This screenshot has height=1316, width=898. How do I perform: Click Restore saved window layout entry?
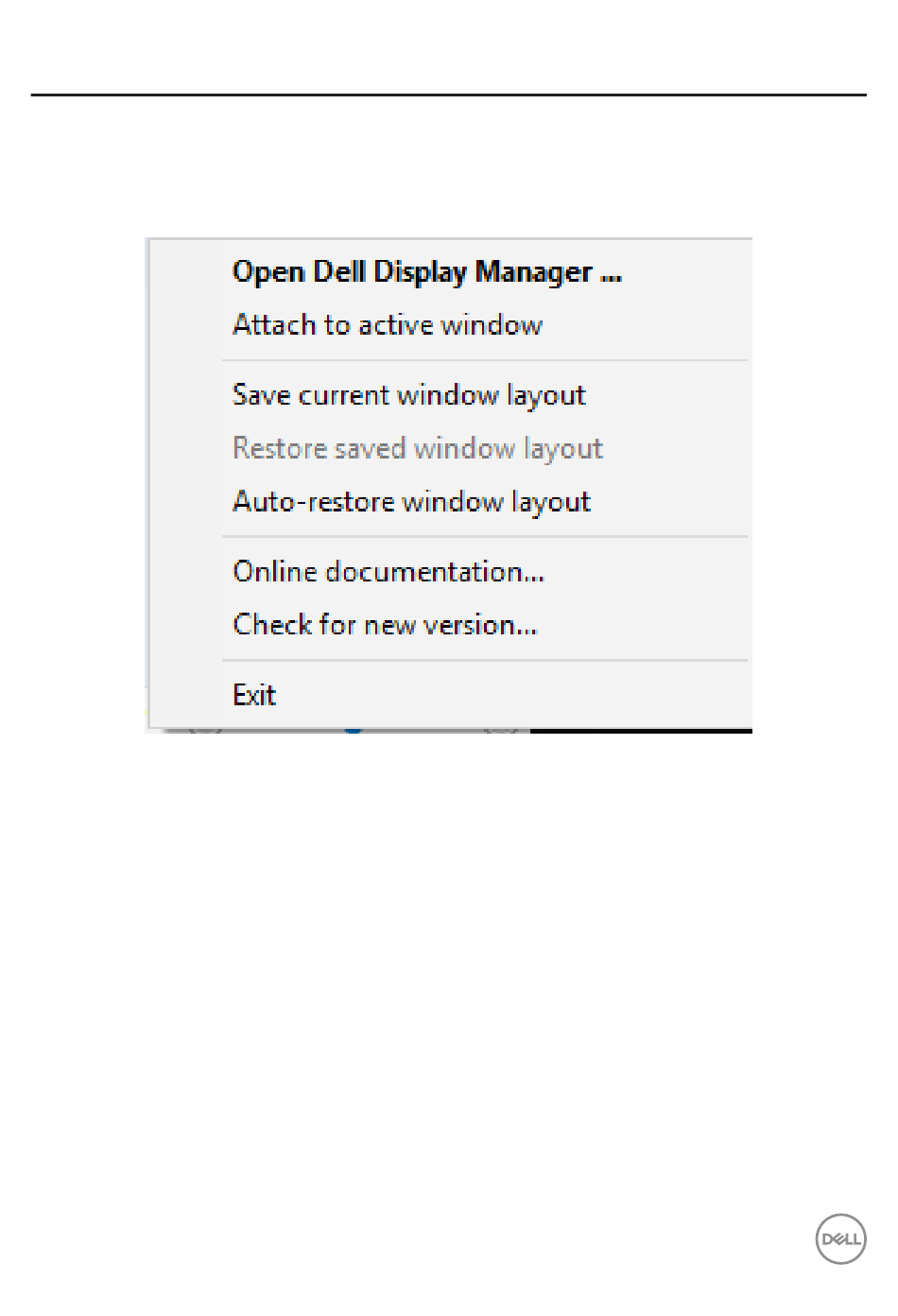(x=417, y=448)
